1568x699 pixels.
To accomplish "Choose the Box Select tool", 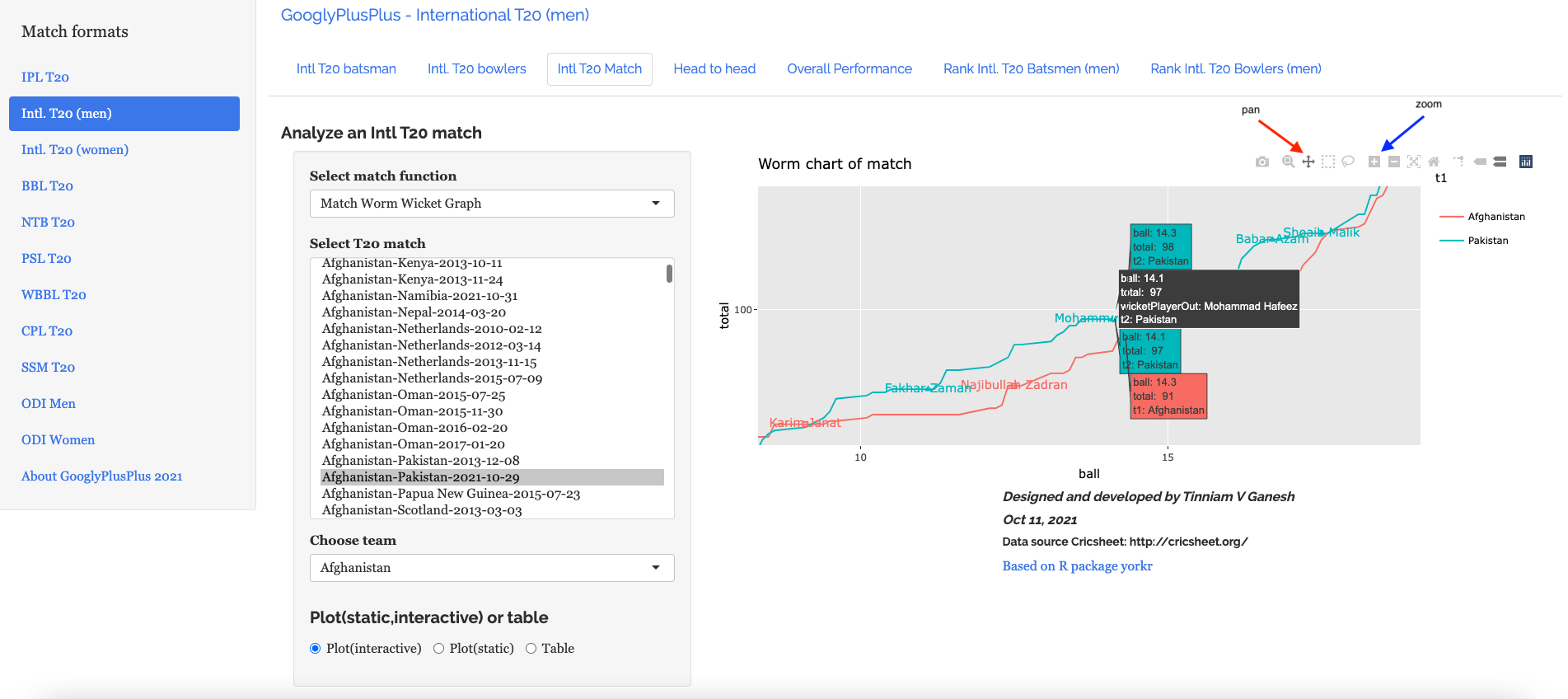I will coord(1328,162).
